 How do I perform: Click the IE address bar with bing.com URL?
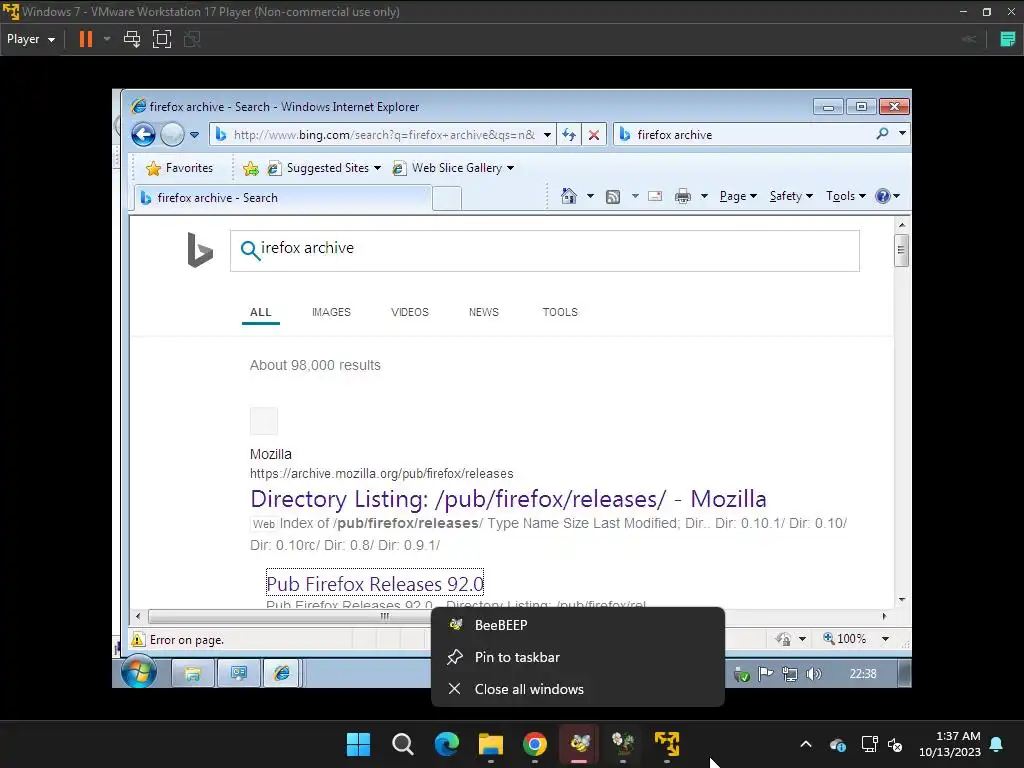point(383,135)
